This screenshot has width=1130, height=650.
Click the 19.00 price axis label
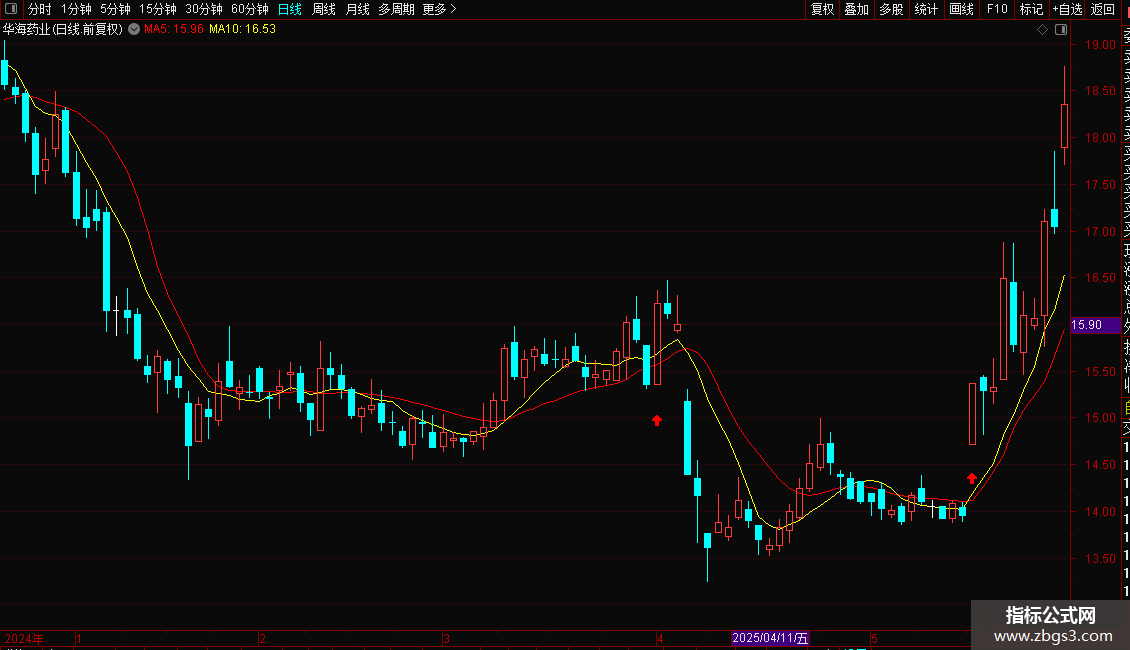(x=1100, y=45)
